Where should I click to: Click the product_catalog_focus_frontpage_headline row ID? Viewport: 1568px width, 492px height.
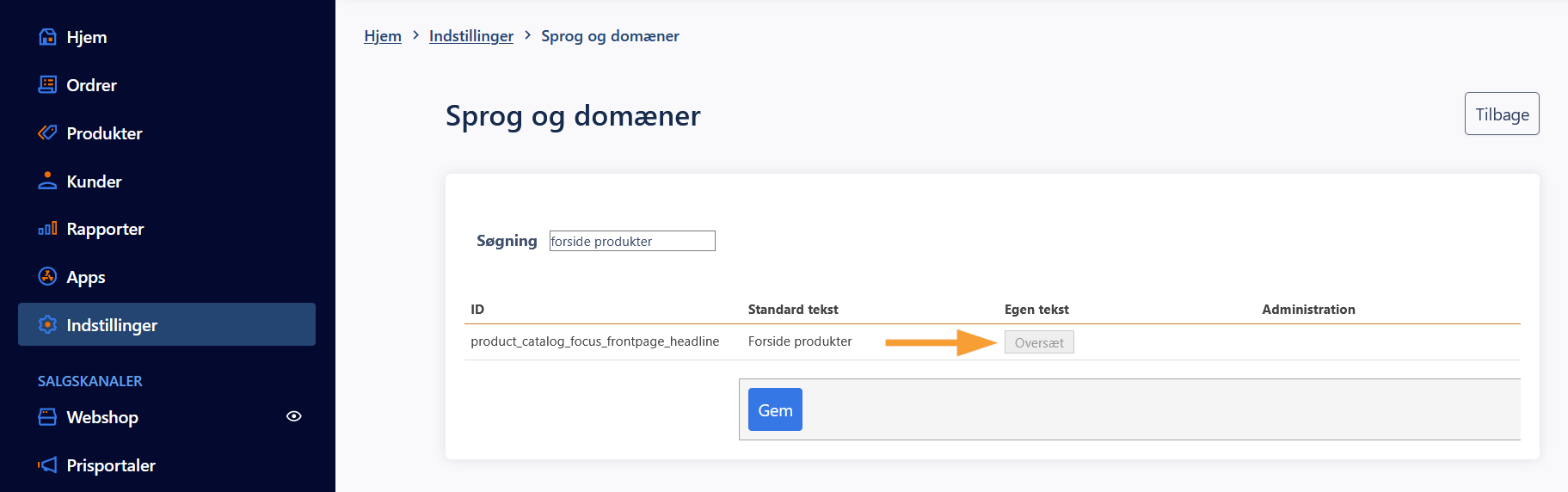pos(594,341)
